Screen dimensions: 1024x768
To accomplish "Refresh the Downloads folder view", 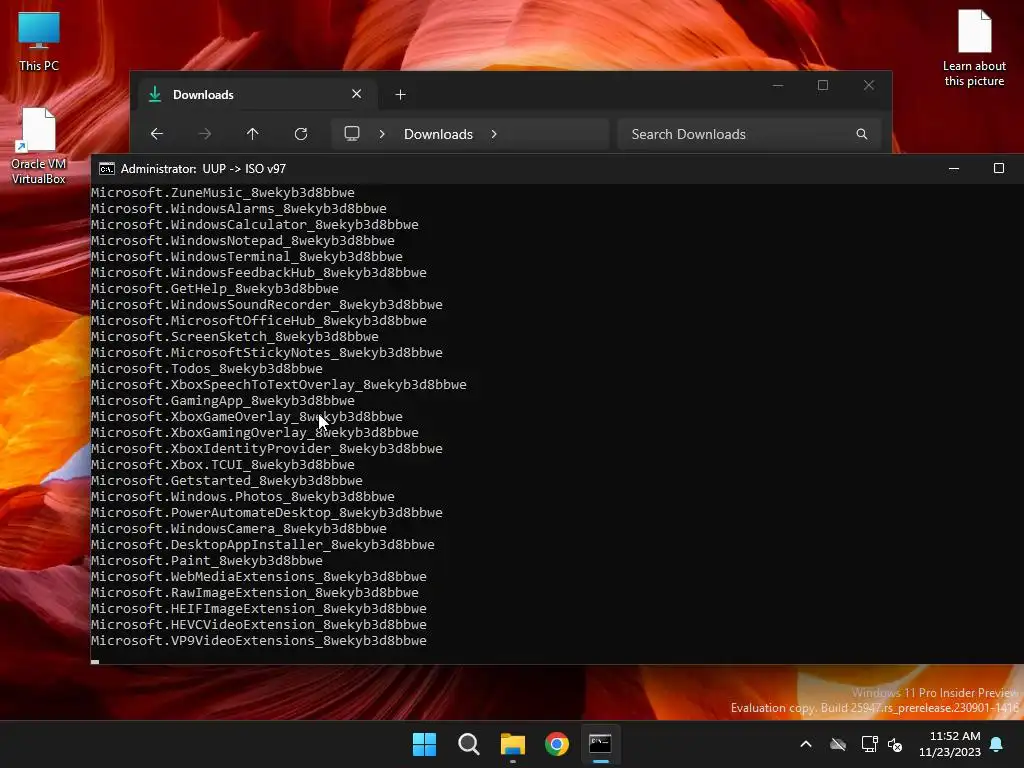I will pos(301,134).
